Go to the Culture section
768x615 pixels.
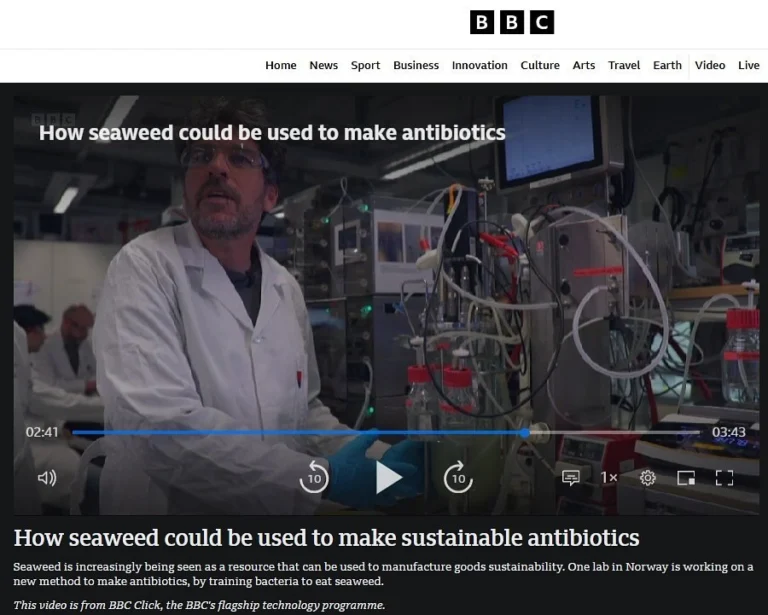pos(540,65)
